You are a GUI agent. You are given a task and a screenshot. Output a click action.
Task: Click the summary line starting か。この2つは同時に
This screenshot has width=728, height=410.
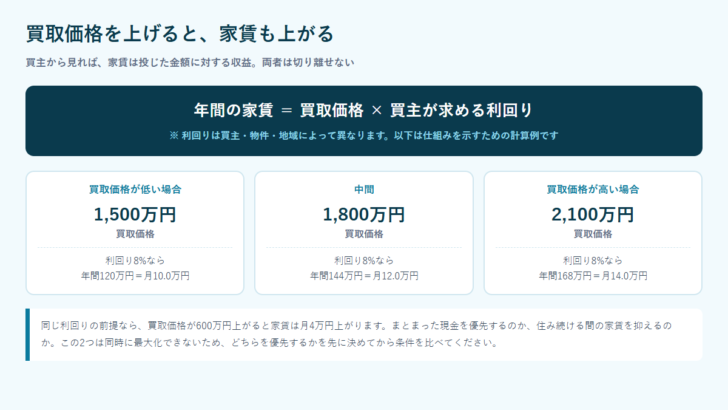(x=270, y=343)
